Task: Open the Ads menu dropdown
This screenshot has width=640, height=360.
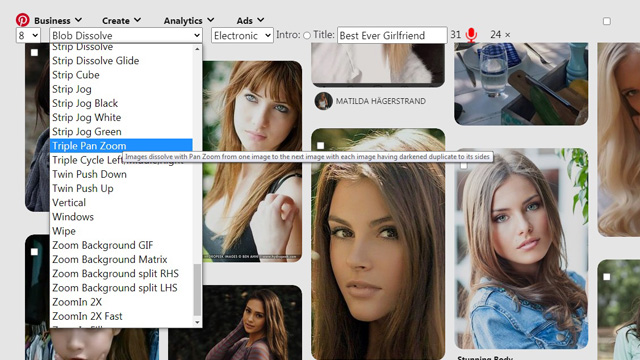Action: pos(250,20)
